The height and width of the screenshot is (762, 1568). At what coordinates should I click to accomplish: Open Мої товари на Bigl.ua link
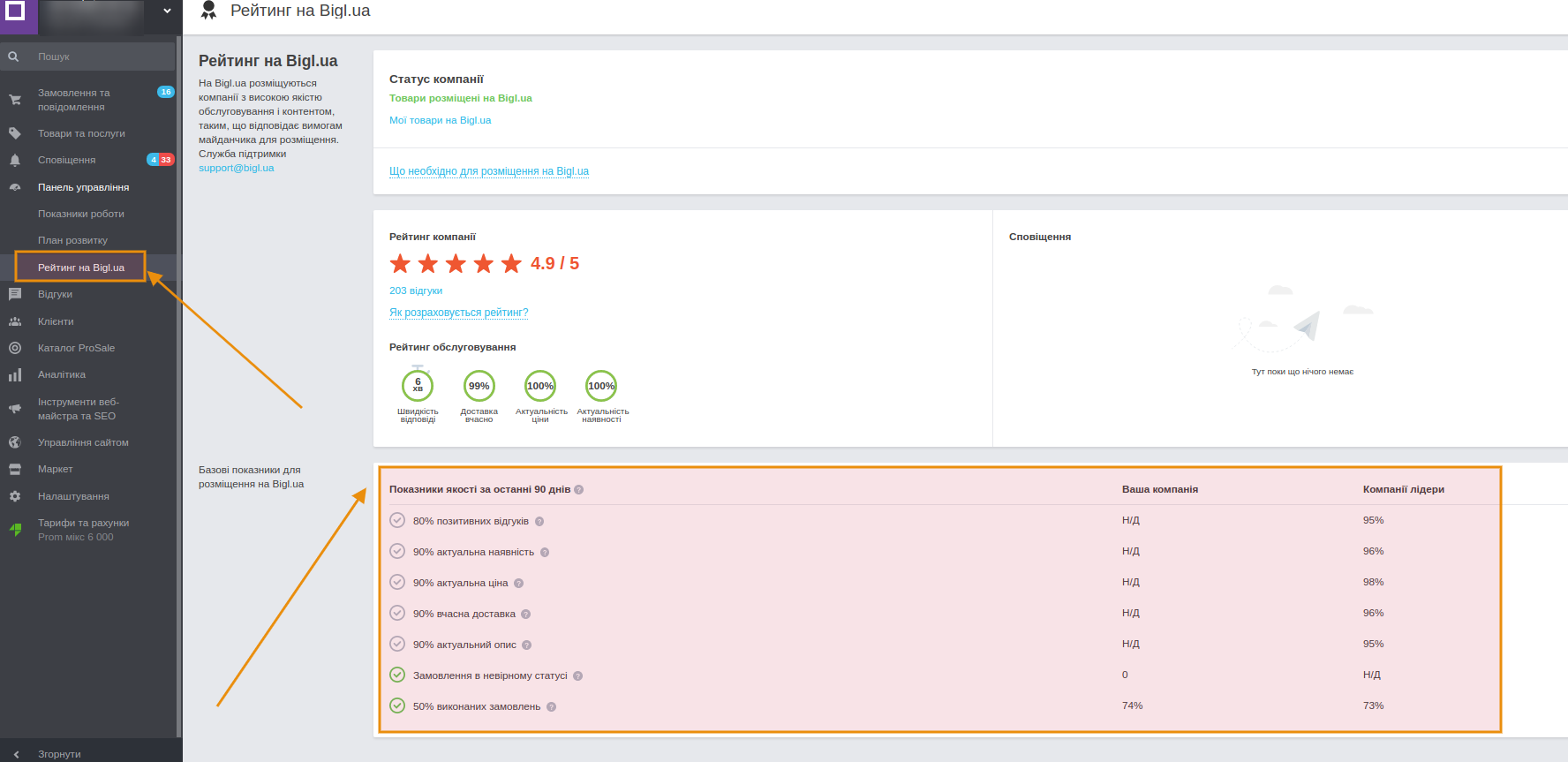tap(441, 120)
